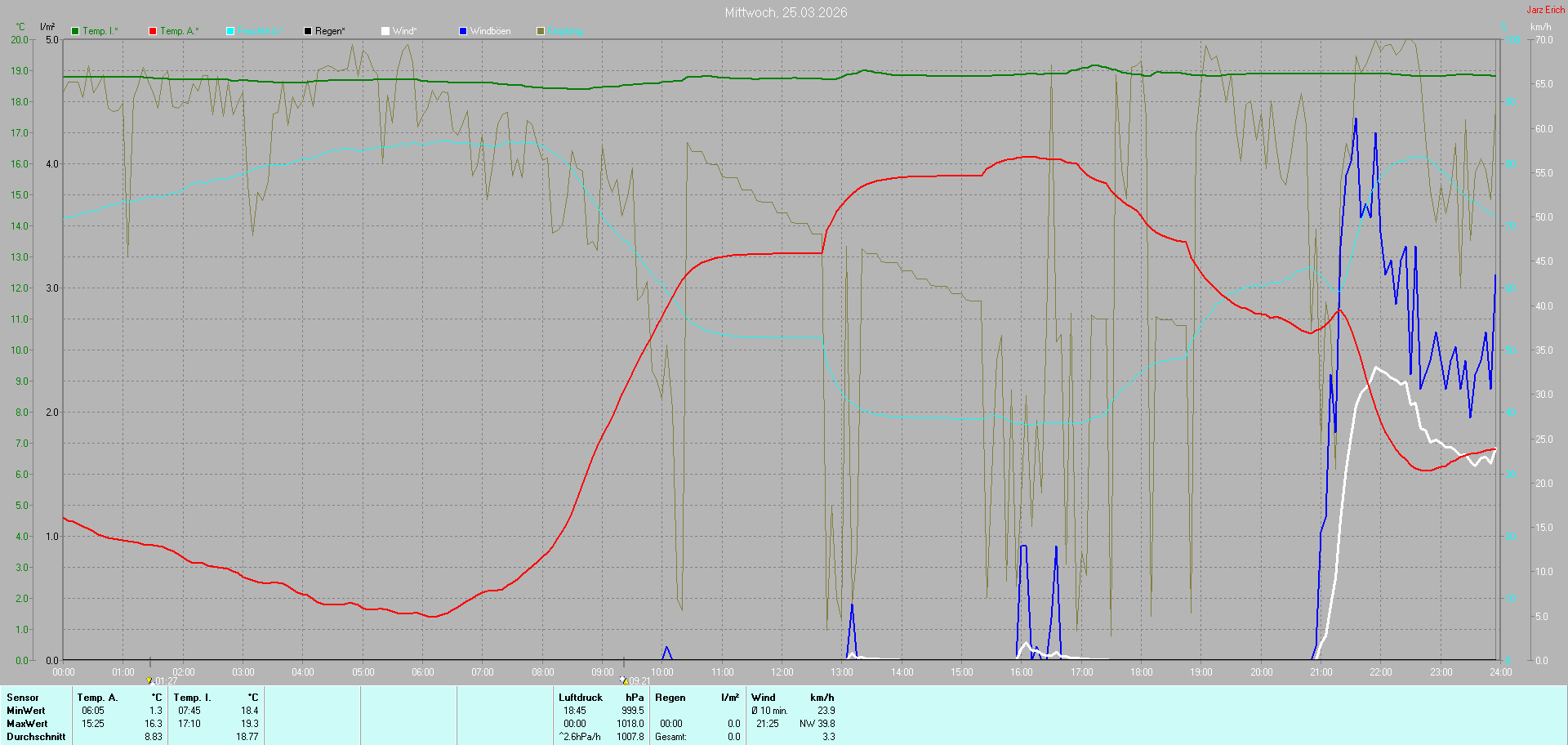Click the minimum pressure value '999.5'
1568x745 pixels.
(x=633, y=711)
